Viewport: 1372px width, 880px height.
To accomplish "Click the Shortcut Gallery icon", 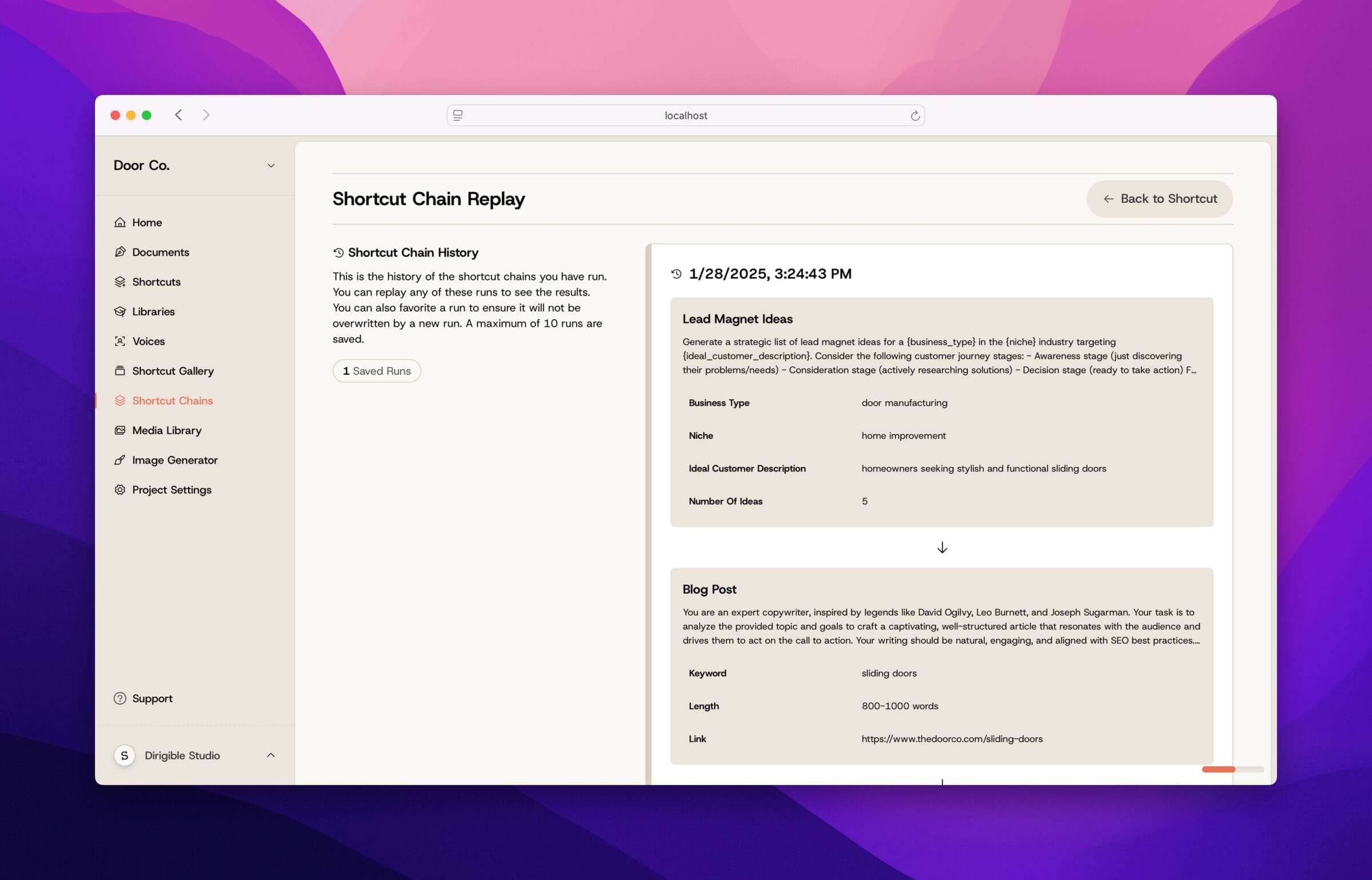I will (119, 371).
